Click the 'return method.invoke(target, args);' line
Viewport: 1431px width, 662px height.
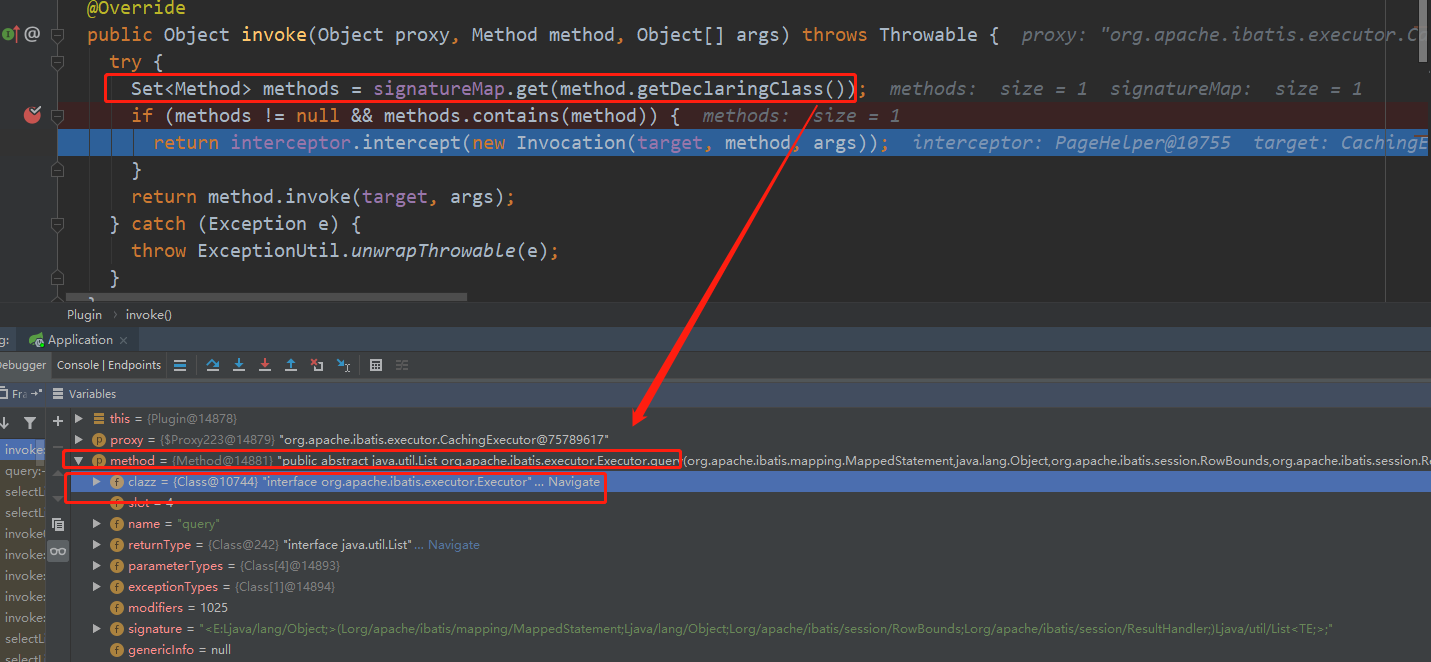point(323,196)
